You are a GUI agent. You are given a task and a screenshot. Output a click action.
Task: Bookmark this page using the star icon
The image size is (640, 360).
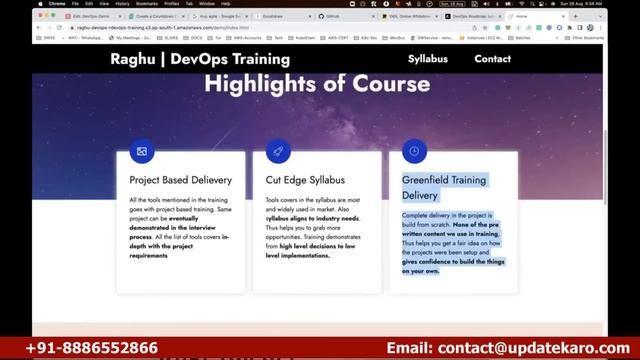tap(485, 28)
